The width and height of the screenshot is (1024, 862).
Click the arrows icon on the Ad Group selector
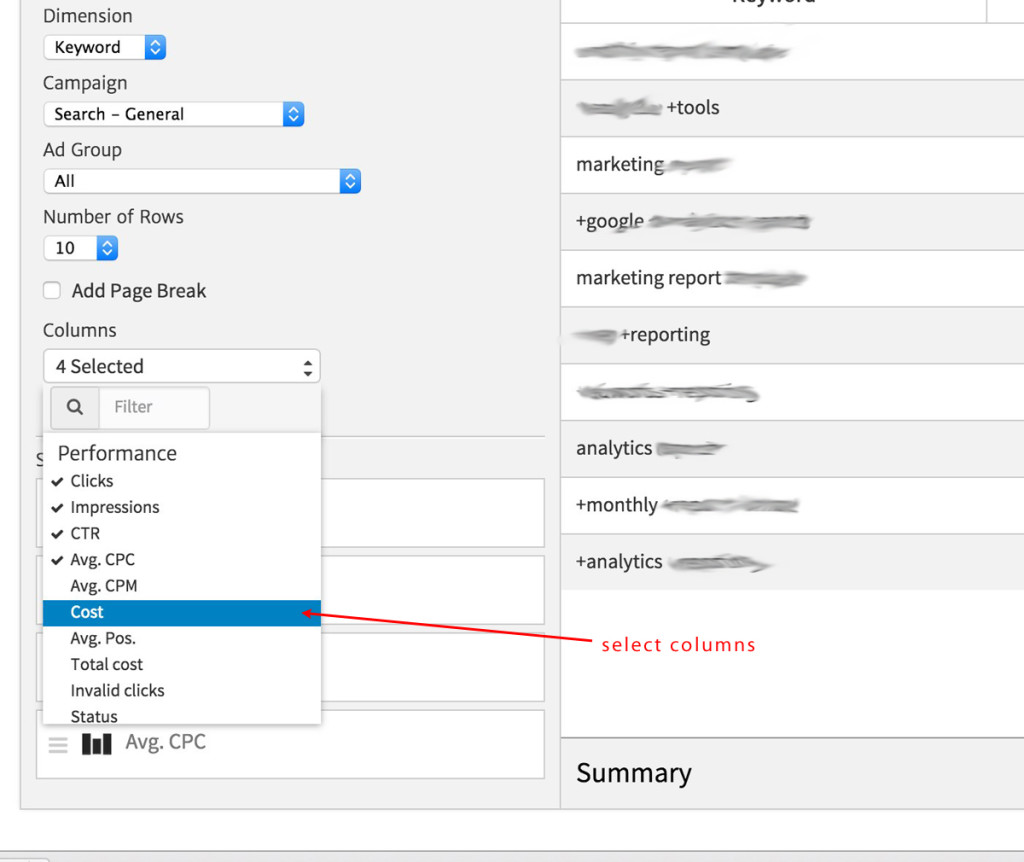pos(349,181)
